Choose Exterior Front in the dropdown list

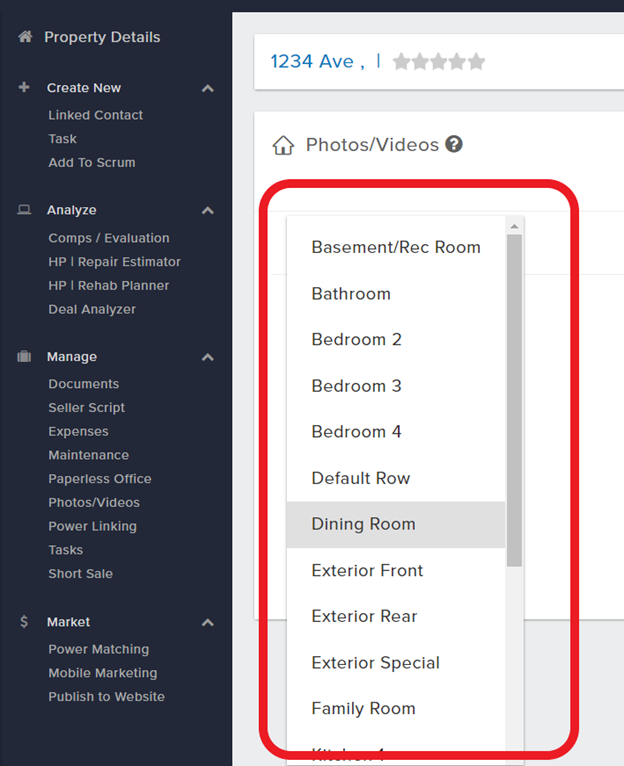(x=396, y=571)
